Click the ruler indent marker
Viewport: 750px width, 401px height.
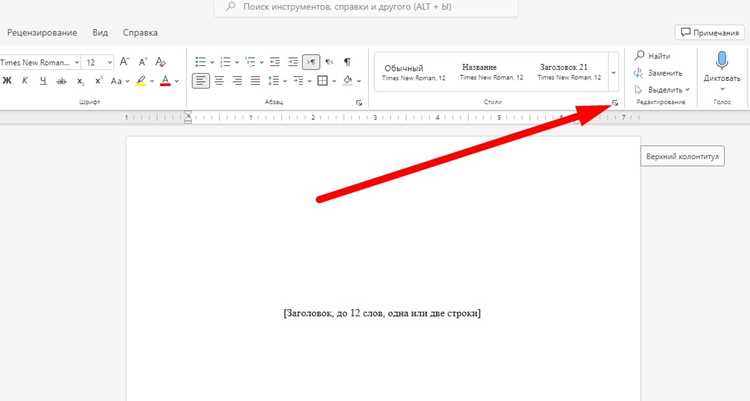click(x=188, y=117)
